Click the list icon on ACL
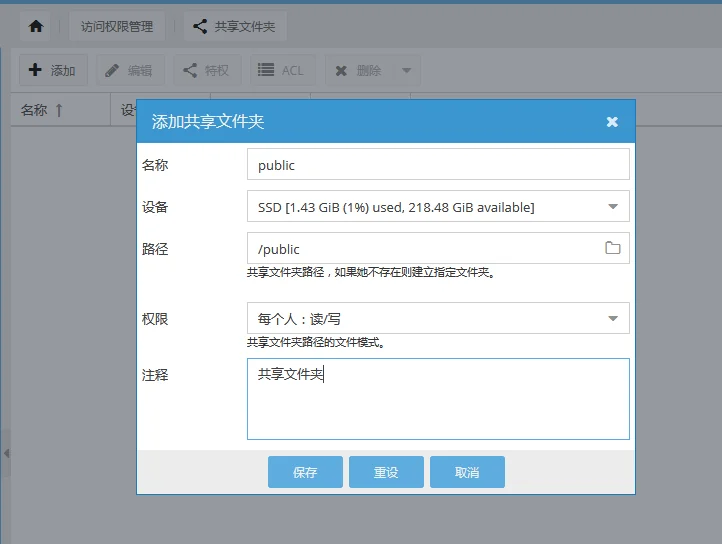This screenshot has height=544, width=722. [x=266, y=70]
